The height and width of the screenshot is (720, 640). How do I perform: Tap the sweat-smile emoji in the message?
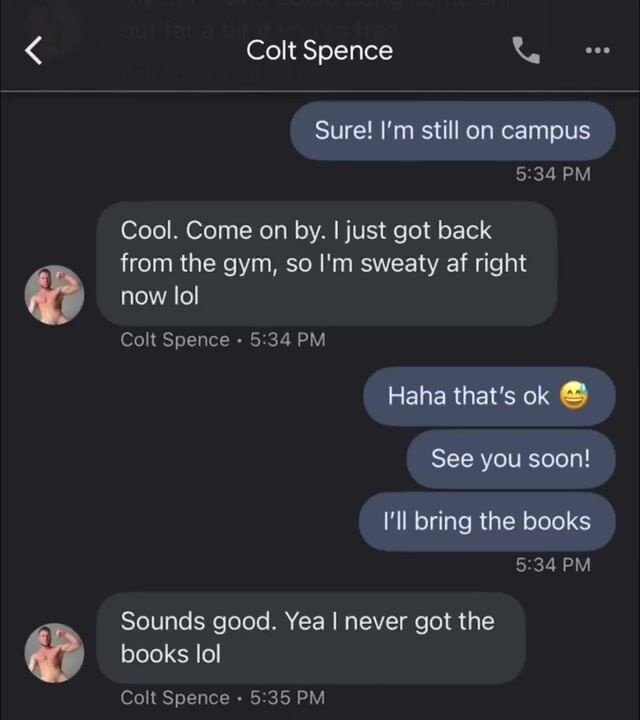574,395
